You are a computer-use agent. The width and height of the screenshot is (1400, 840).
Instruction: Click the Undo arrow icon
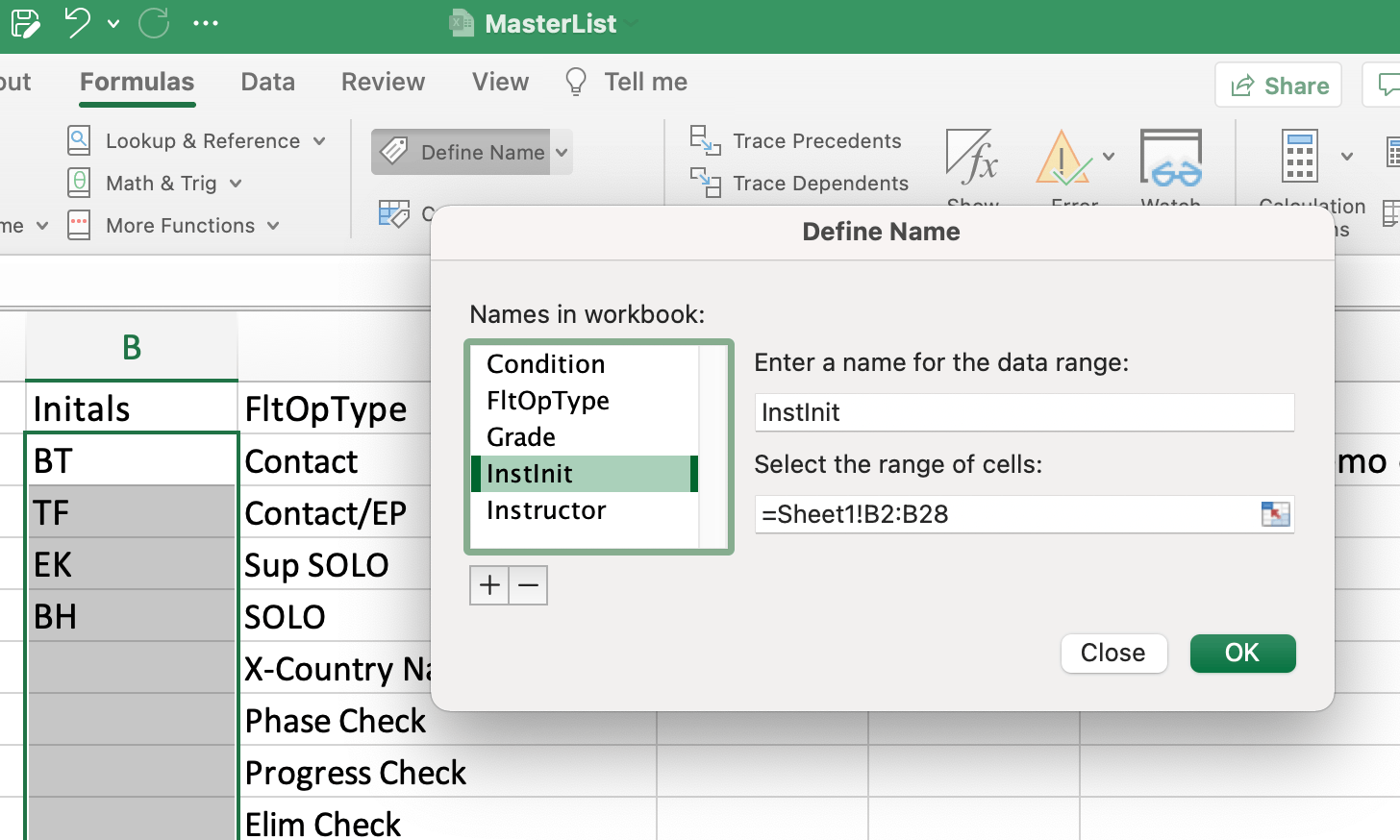(77, 22)
